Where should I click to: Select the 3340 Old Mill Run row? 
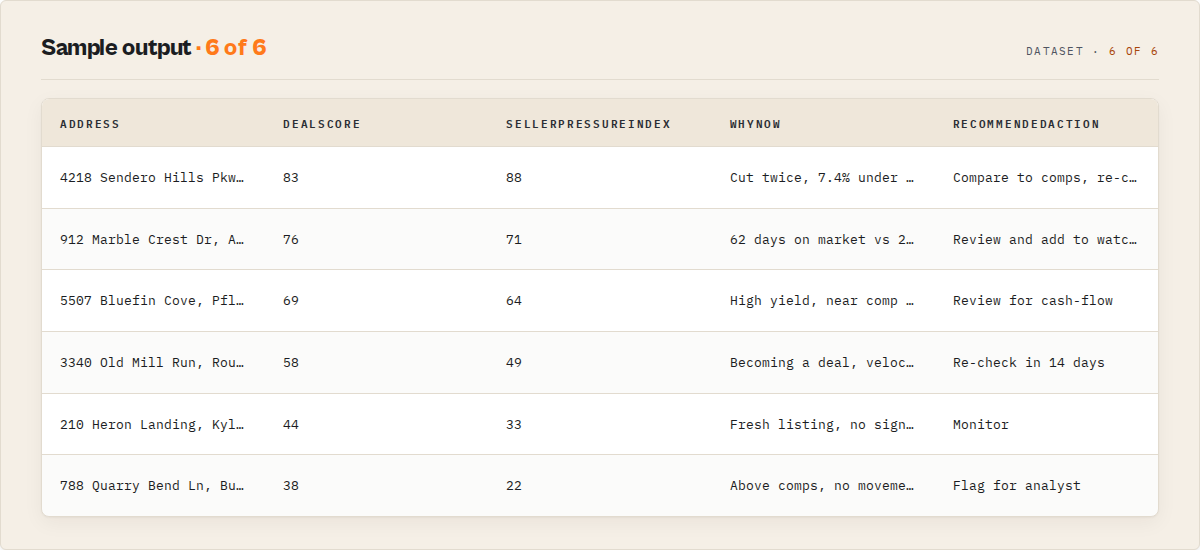pyautogui.click(x=600, y=363)
